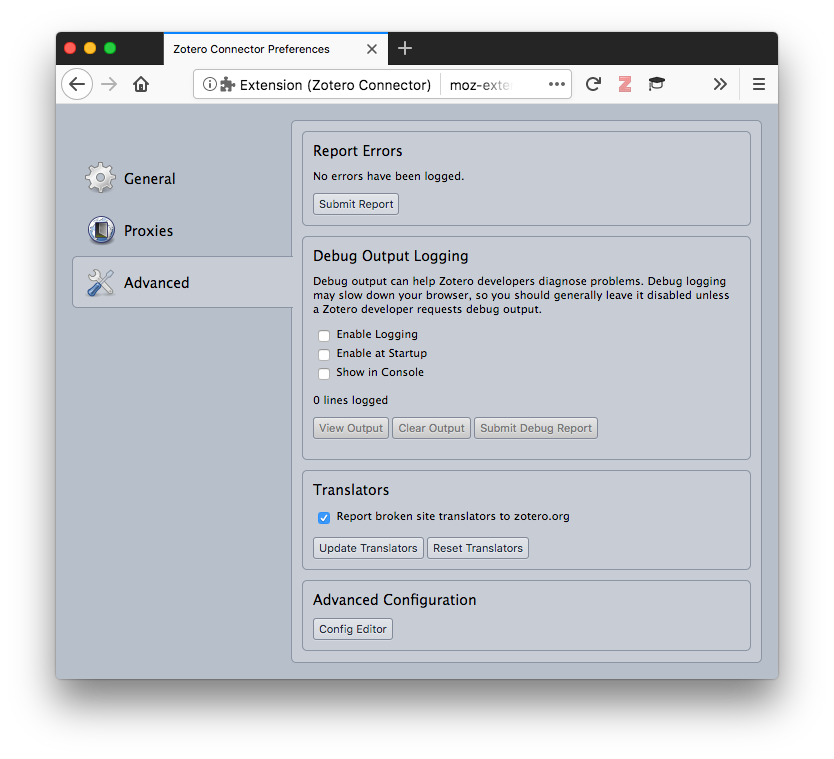Expand the toolbar overflow chevron menu

[720, 84]
